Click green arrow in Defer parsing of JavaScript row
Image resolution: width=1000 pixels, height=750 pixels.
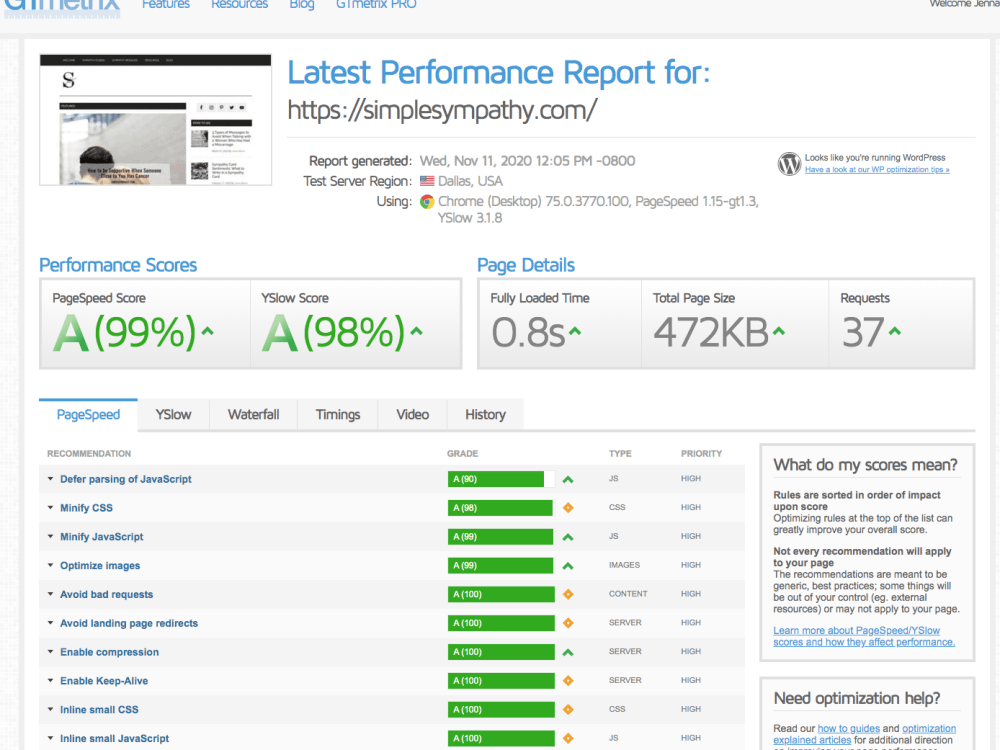point(568,480)
